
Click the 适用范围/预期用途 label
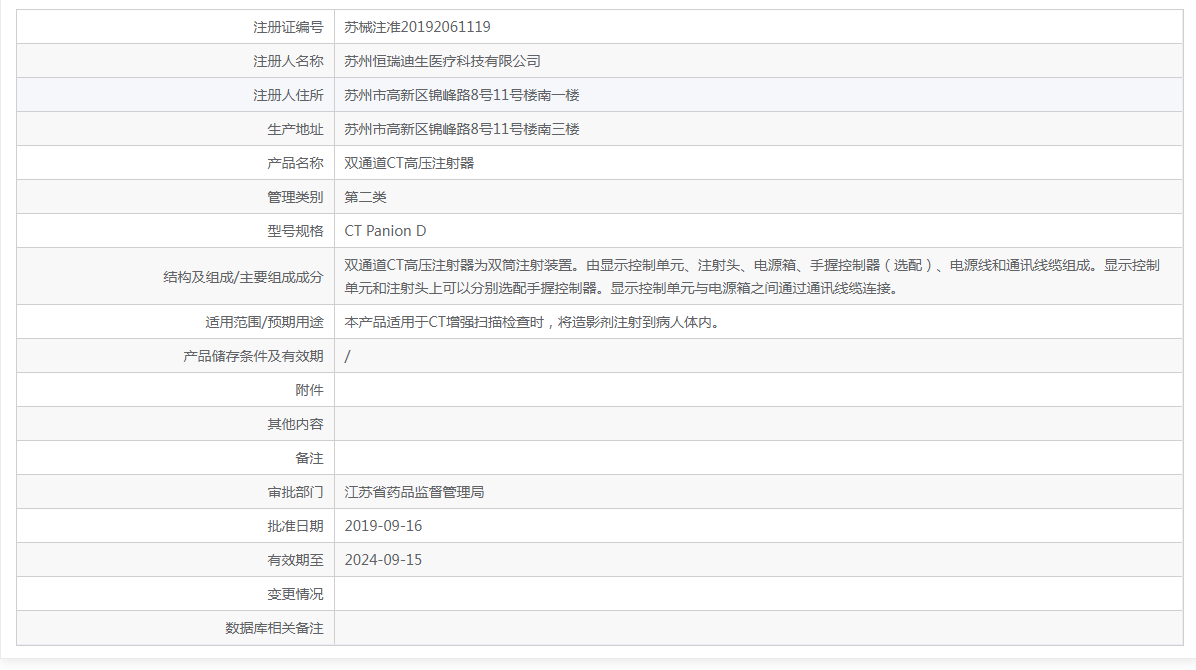click(265, 322)
